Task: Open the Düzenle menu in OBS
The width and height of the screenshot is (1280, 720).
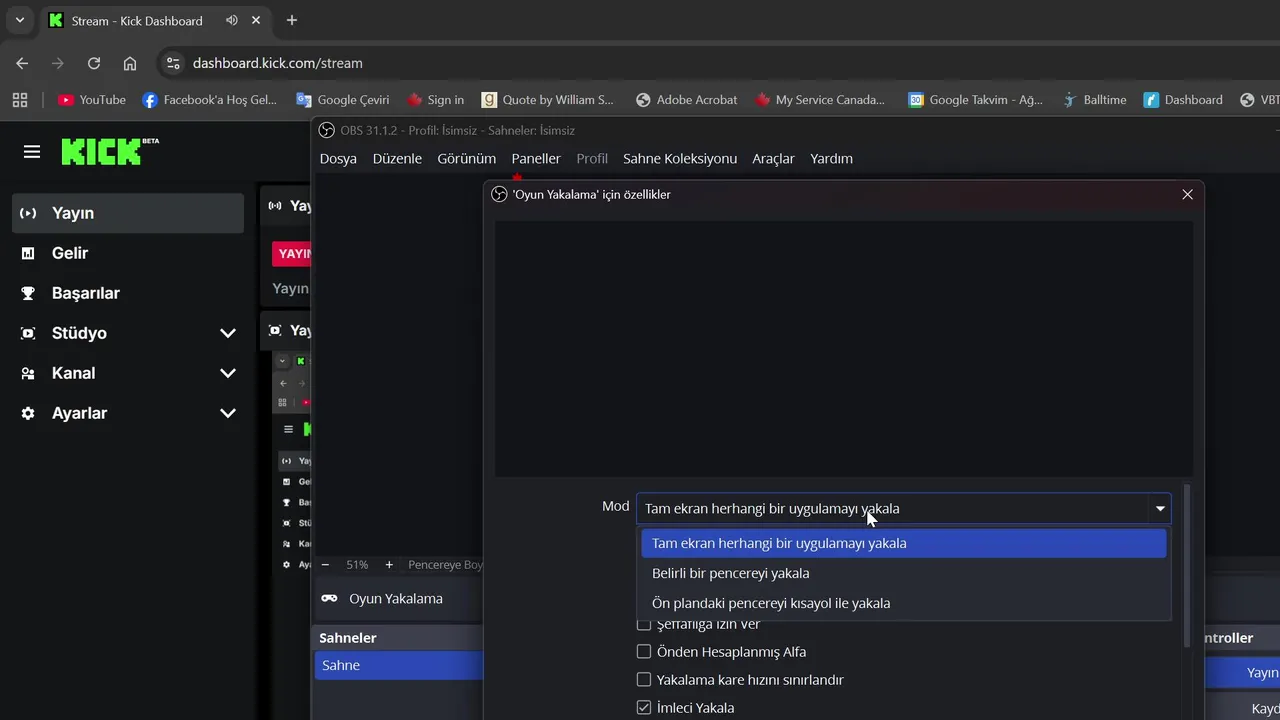Action: [397, 158]
